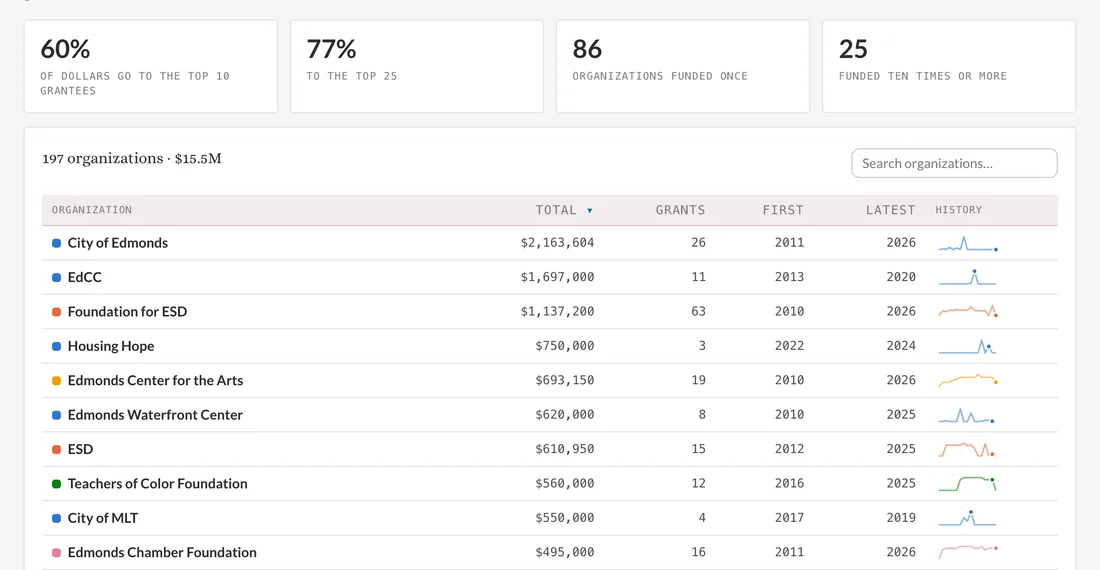1100x570 pixels.
Task: View Teachers of Color Foundation sparkline
Action: pyautogui.click(x=967, y=483)
